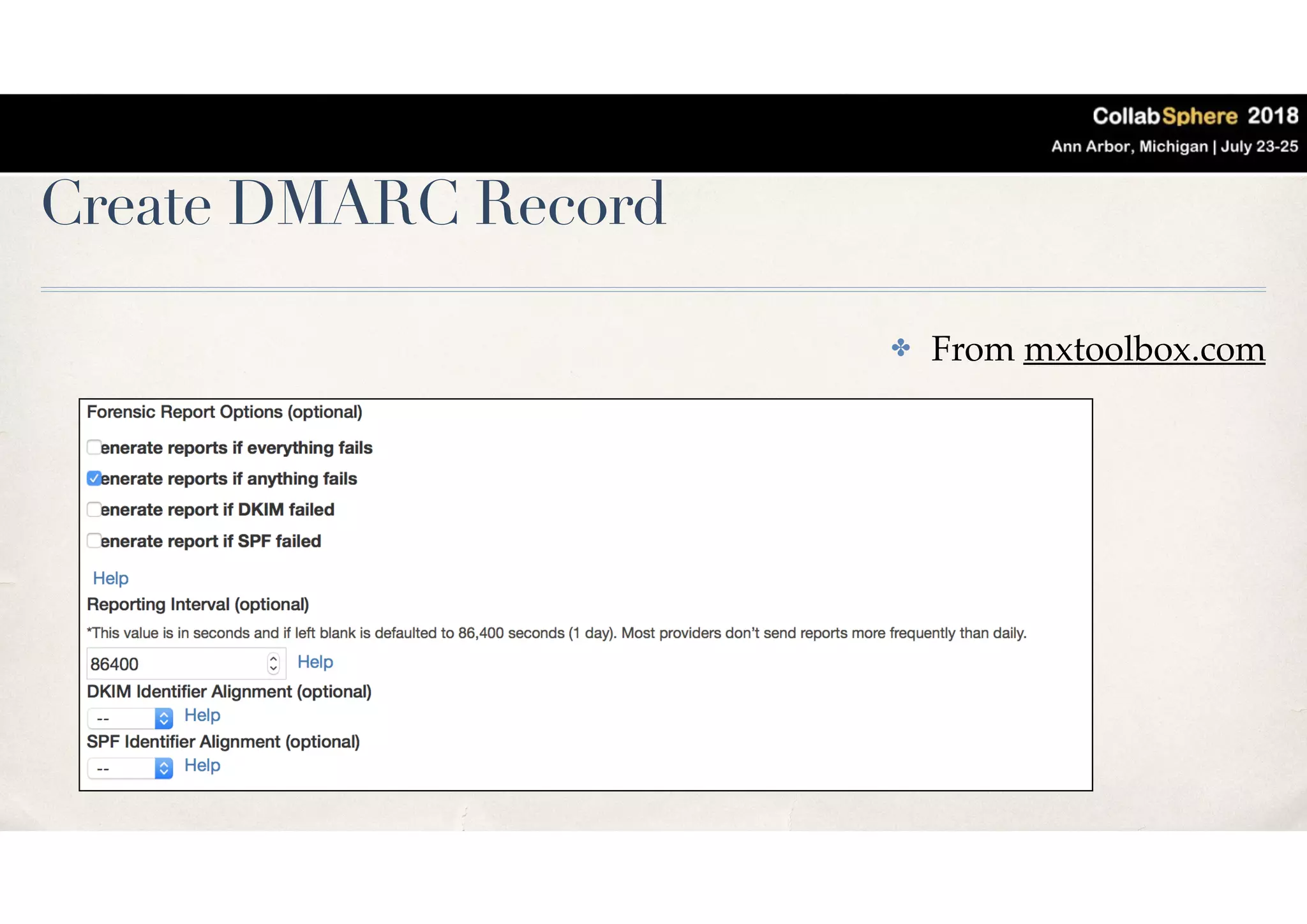This screenshot has width=1307, height=924.
Task: Open Help link under forensic report options
Action: click(x=110, y=578)
